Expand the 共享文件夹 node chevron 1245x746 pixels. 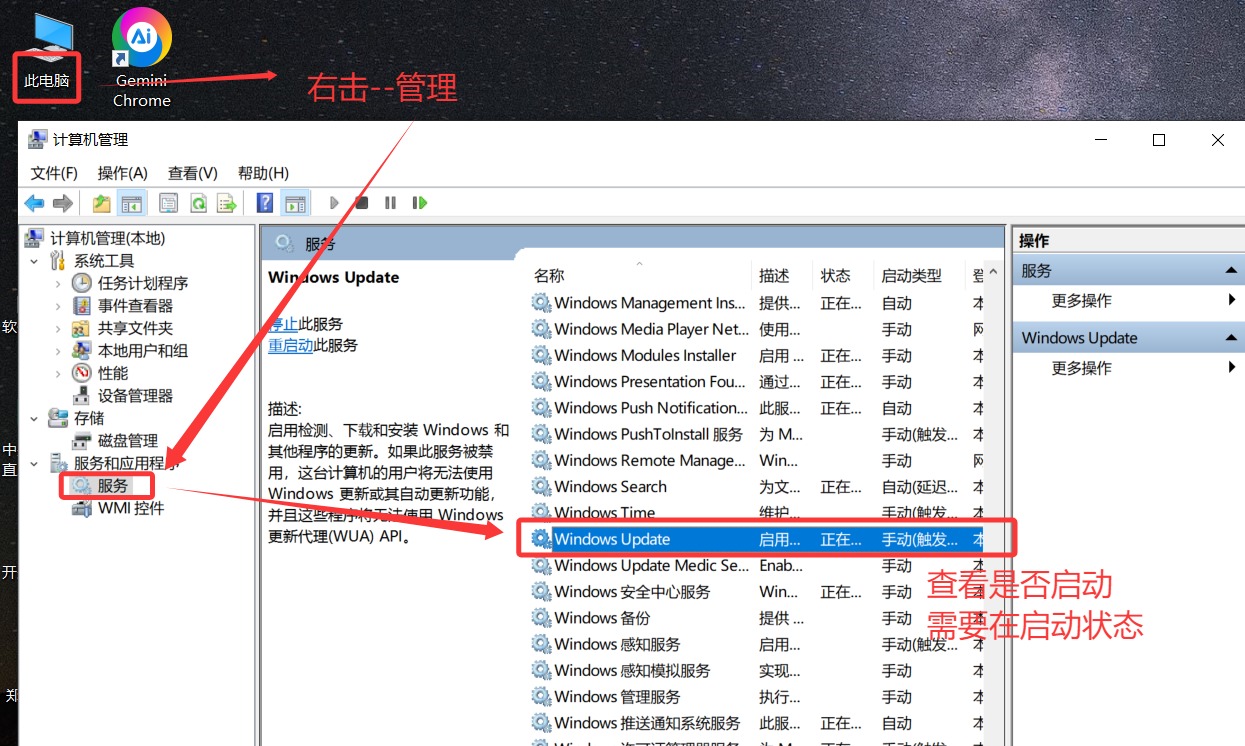click(x=58, y=329)
